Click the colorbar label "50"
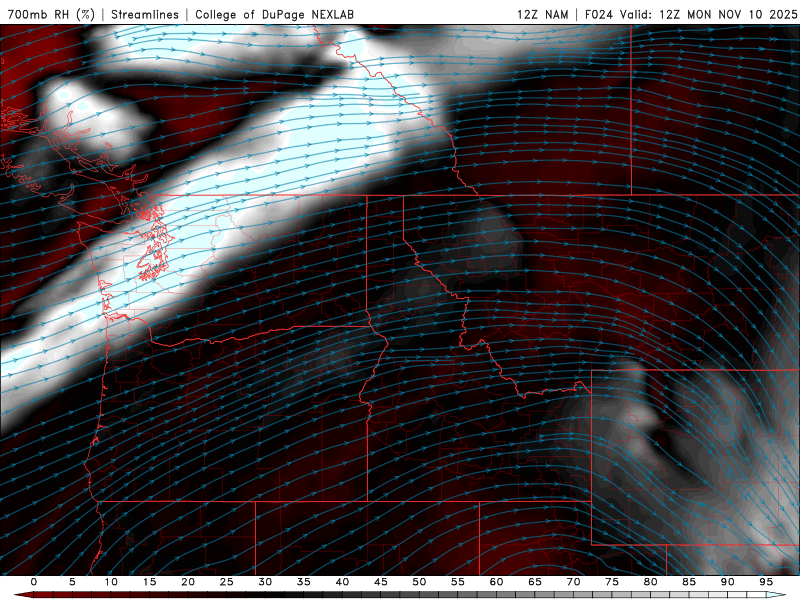The height and width of the screenshot is (600, 800). (x=419, y=582)
